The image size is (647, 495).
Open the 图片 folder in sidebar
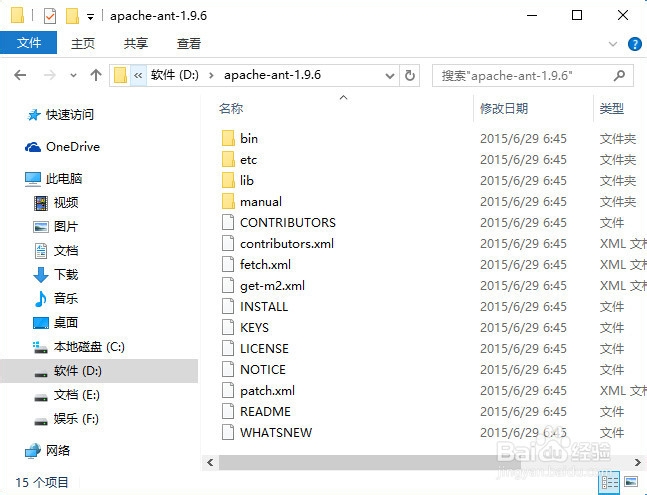[x=56, y=226]
